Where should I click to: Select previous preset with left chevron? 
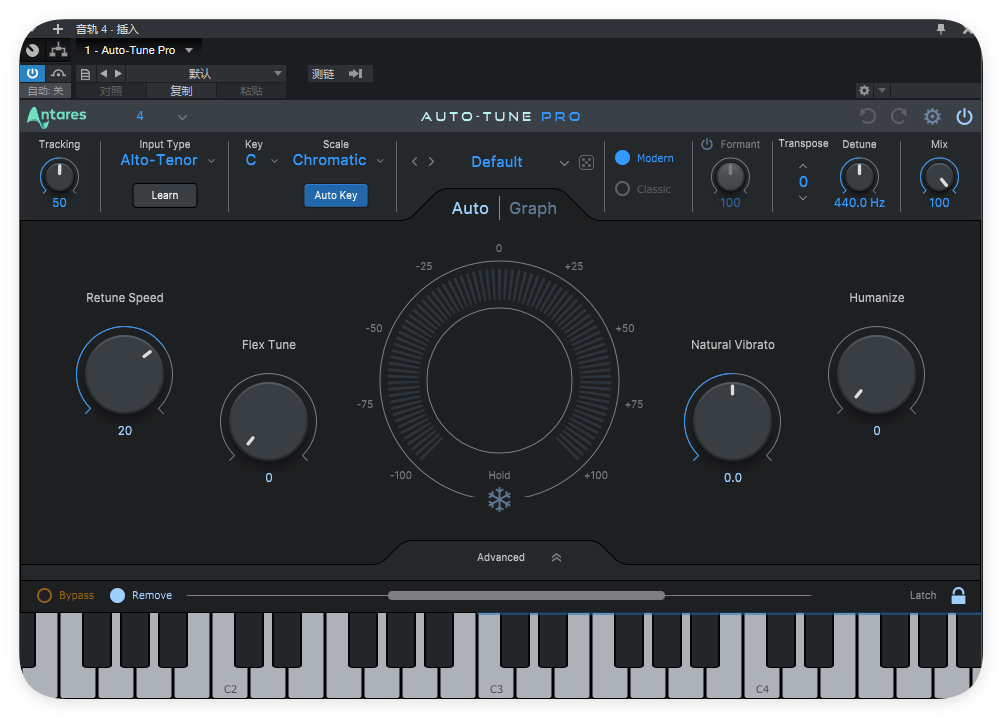415,162
